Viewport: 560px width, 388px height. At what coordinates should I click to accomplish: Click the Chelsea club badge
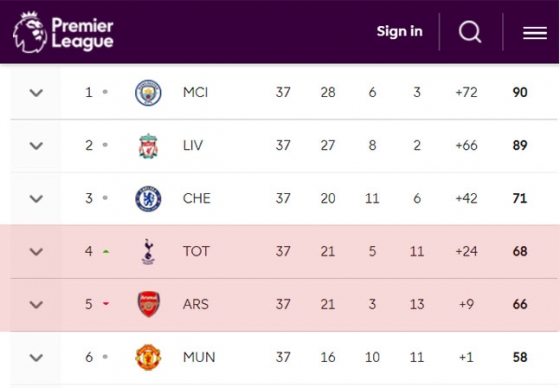[148, 199]
